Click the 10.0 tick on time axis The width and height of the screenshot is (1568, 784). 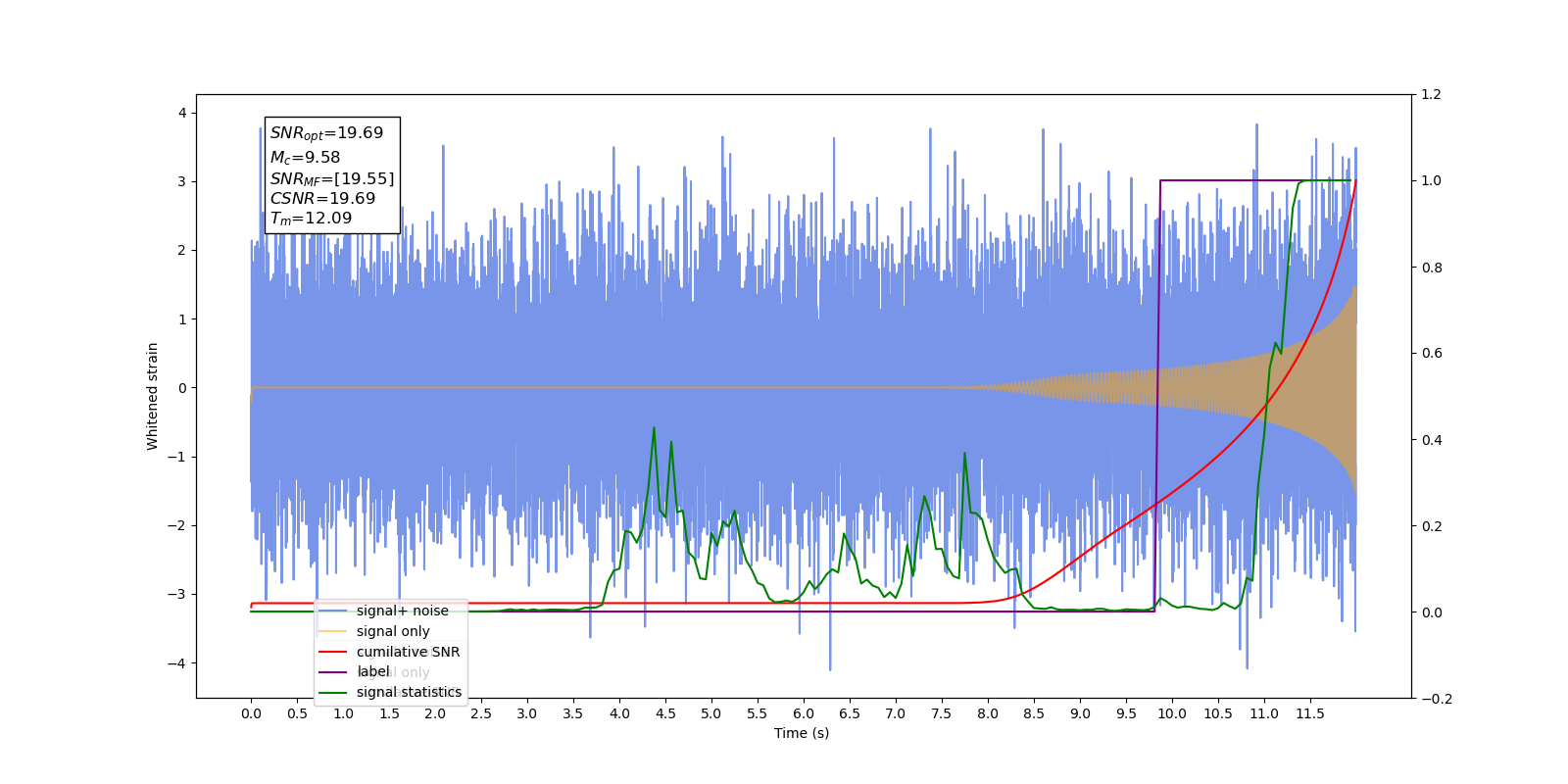point(1172,713)
